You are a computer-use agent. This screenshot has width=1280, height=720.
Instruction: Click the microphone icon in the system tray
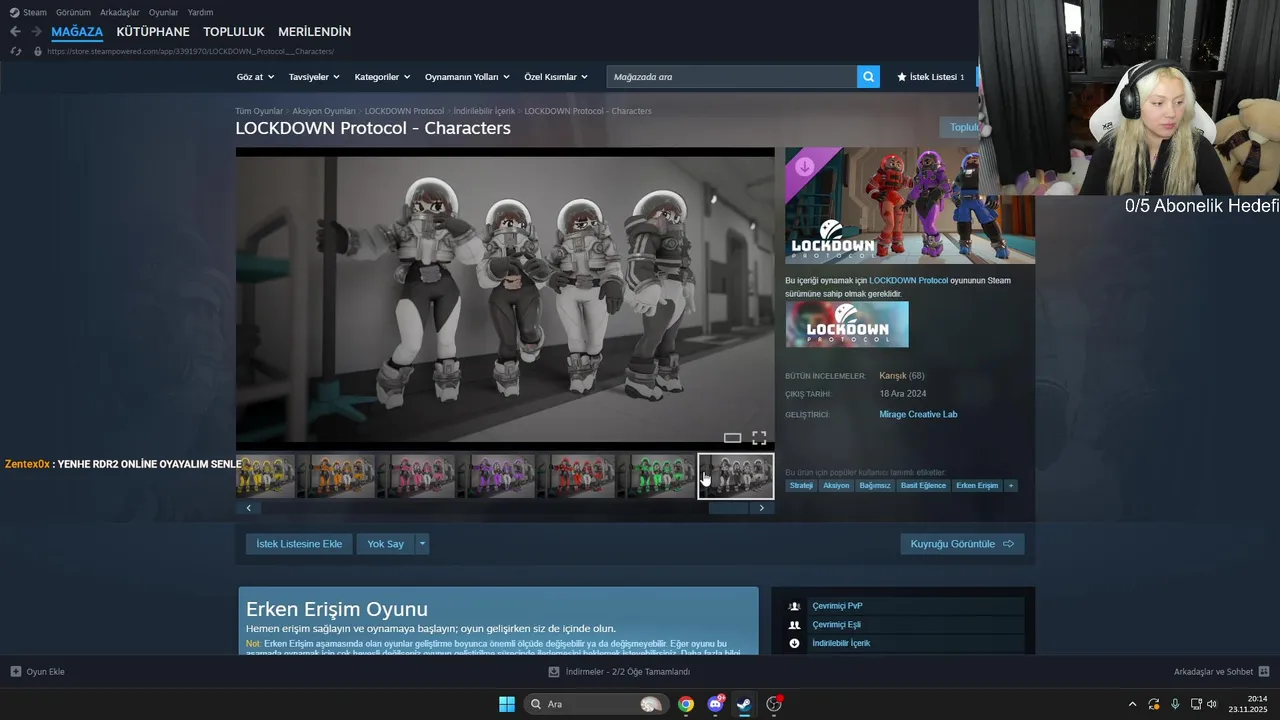point(1175,704)
